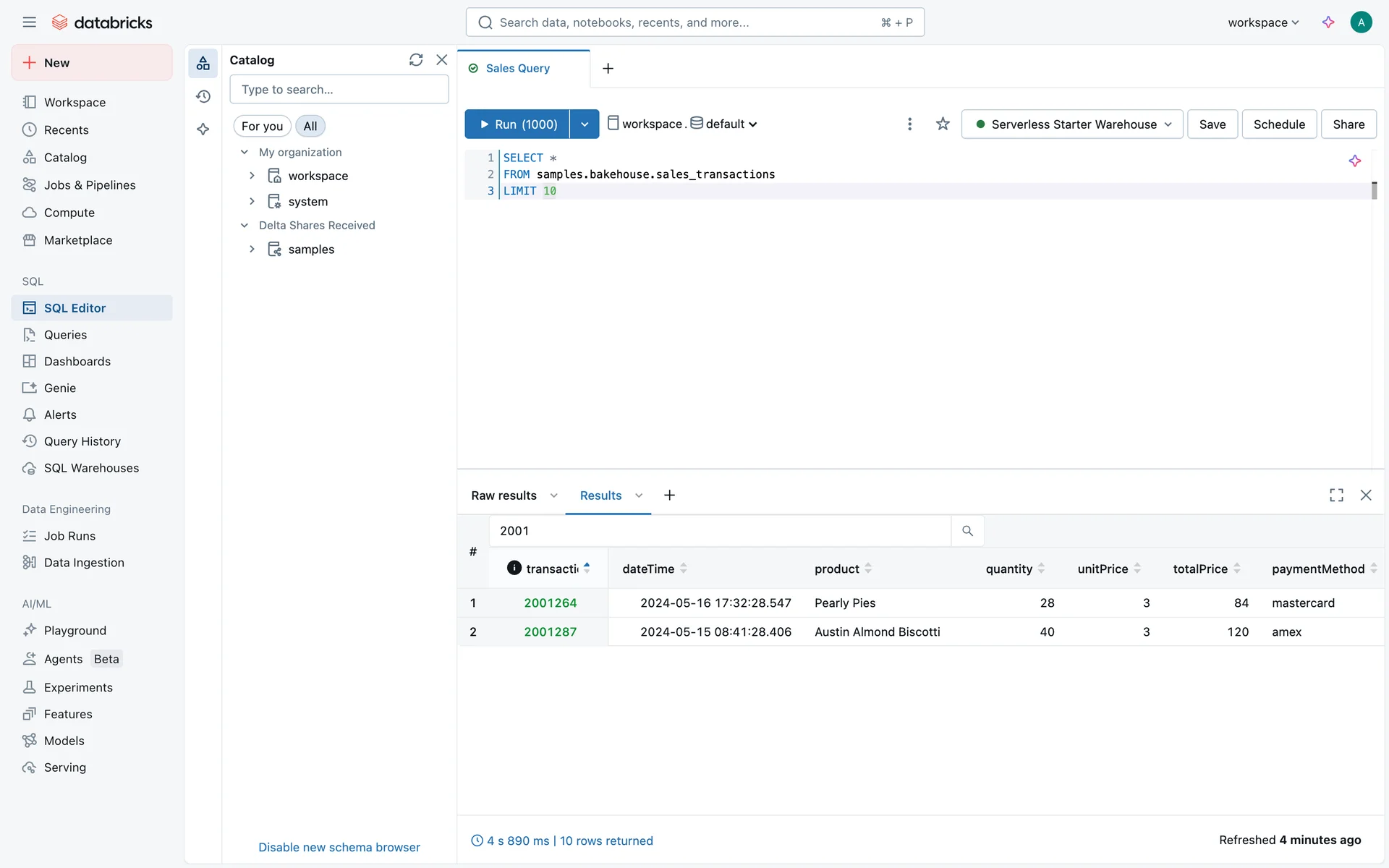Select the All filter pill
Viewport: 1389px width, 868px height.
(310, 126)
